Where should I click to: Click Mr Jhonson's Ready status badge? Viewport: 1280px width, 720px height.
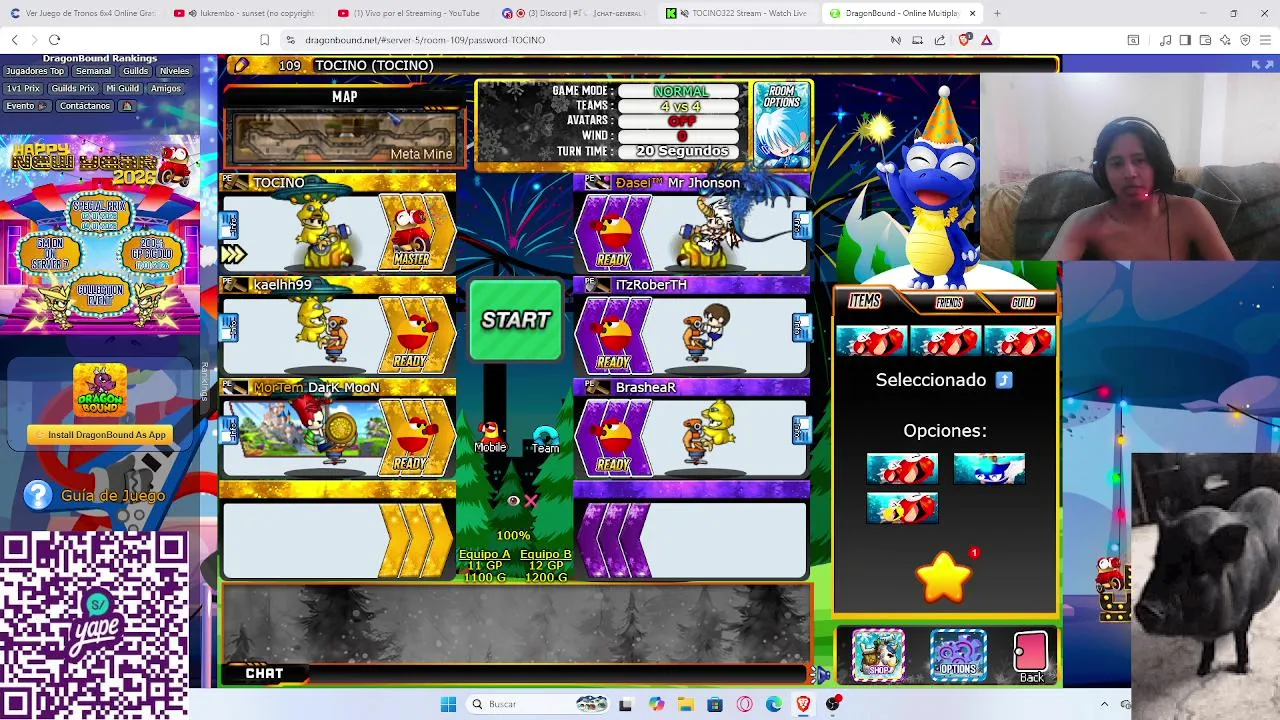613,233
